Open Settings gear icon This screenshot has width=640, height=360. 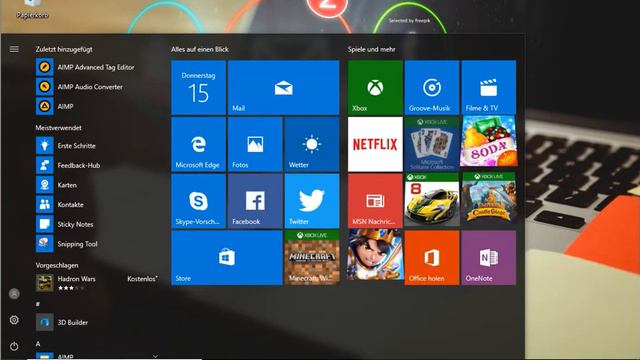click(x=14, y=320)
